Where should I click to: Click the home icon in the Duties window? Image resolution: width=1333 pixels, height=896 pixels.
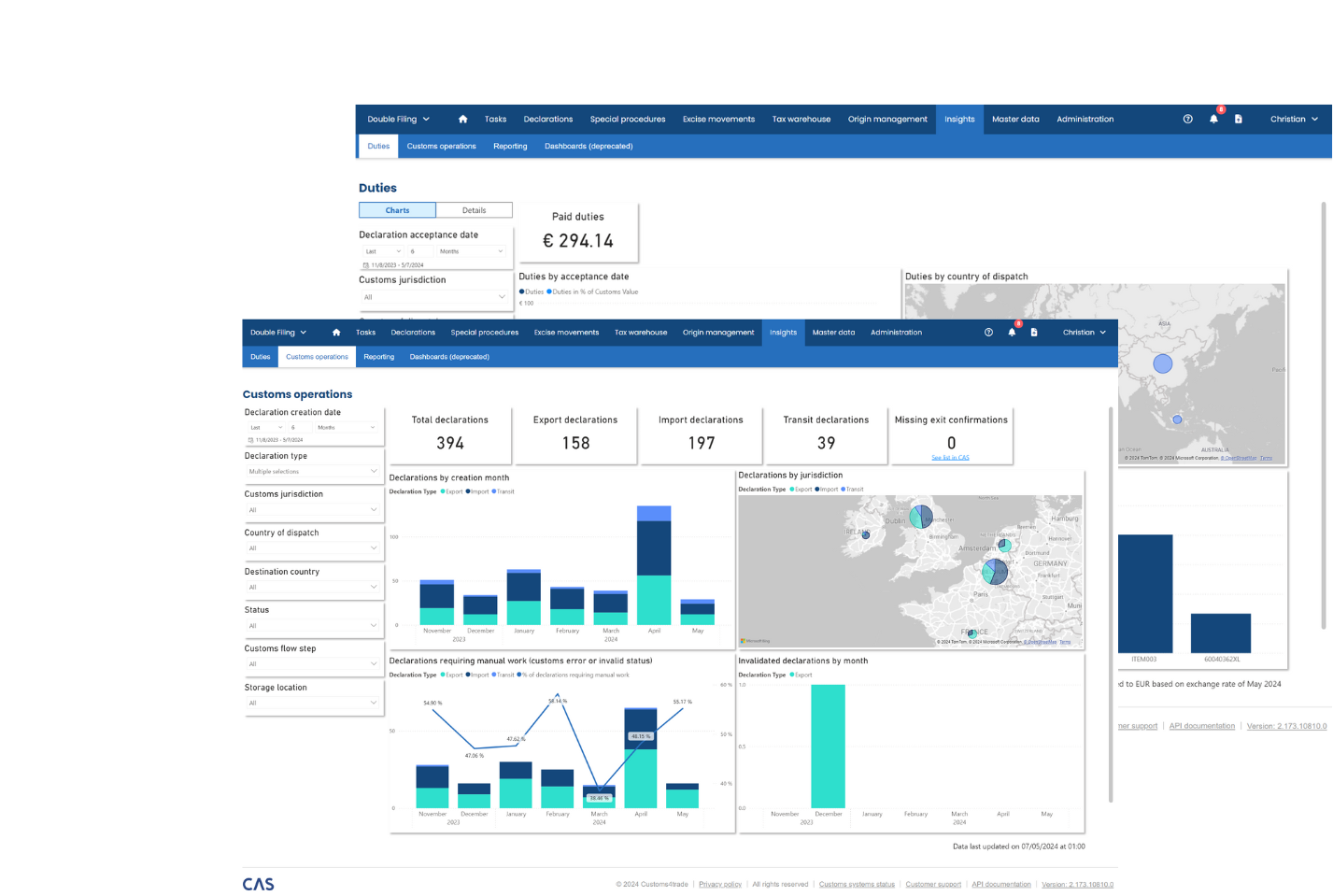click(462, 120)
